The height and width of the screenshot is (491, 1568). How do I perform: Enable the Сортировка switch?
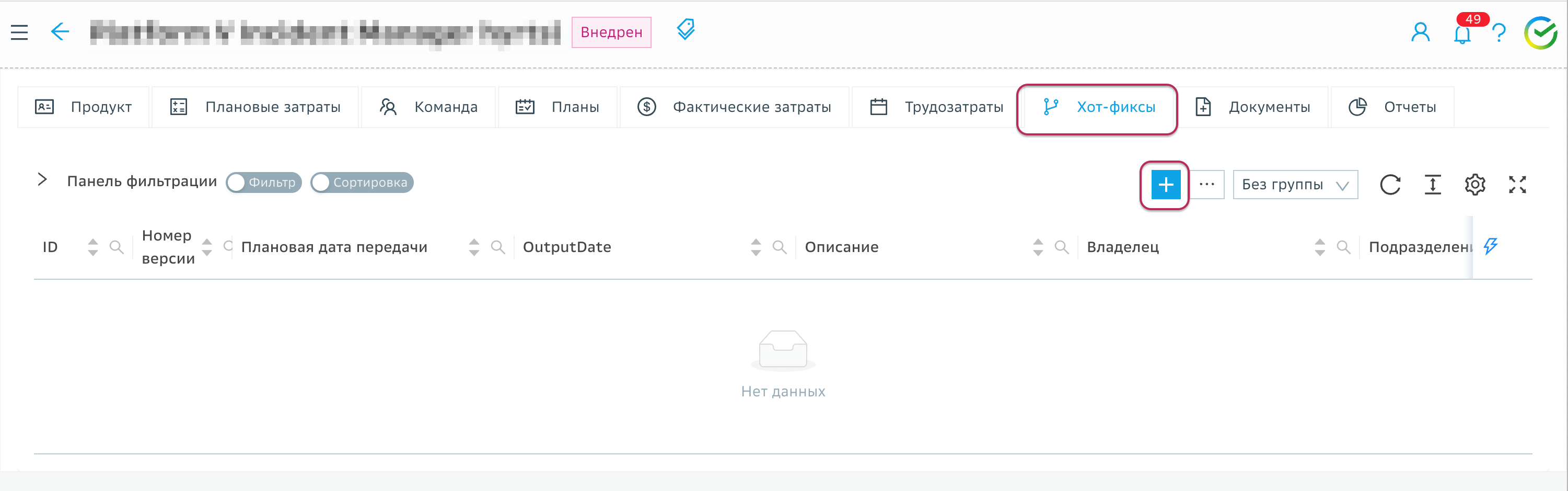(x=362, y=183)
